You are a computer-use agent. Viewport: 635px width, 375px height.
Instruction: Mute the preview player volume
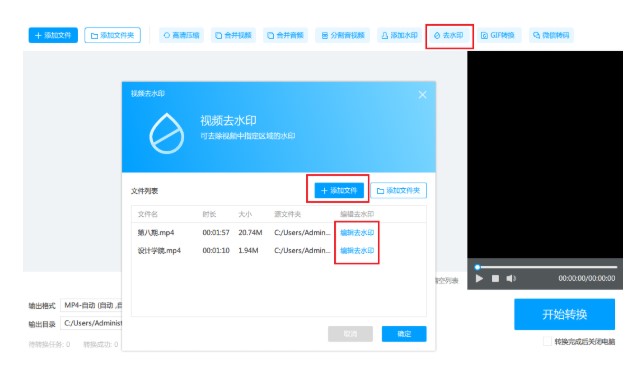tap(511, 279)
